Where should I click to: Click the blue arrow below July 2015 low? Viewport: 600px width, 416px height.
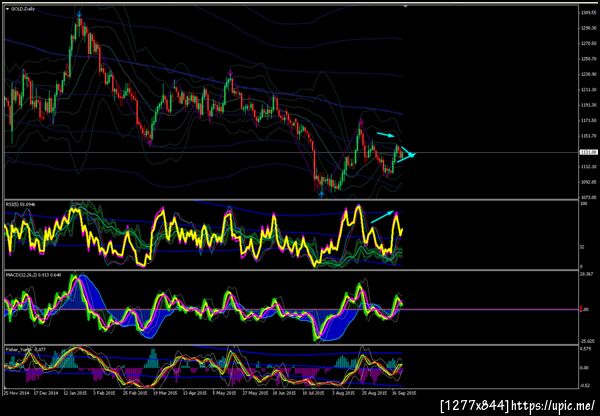[x=321, y=194]
